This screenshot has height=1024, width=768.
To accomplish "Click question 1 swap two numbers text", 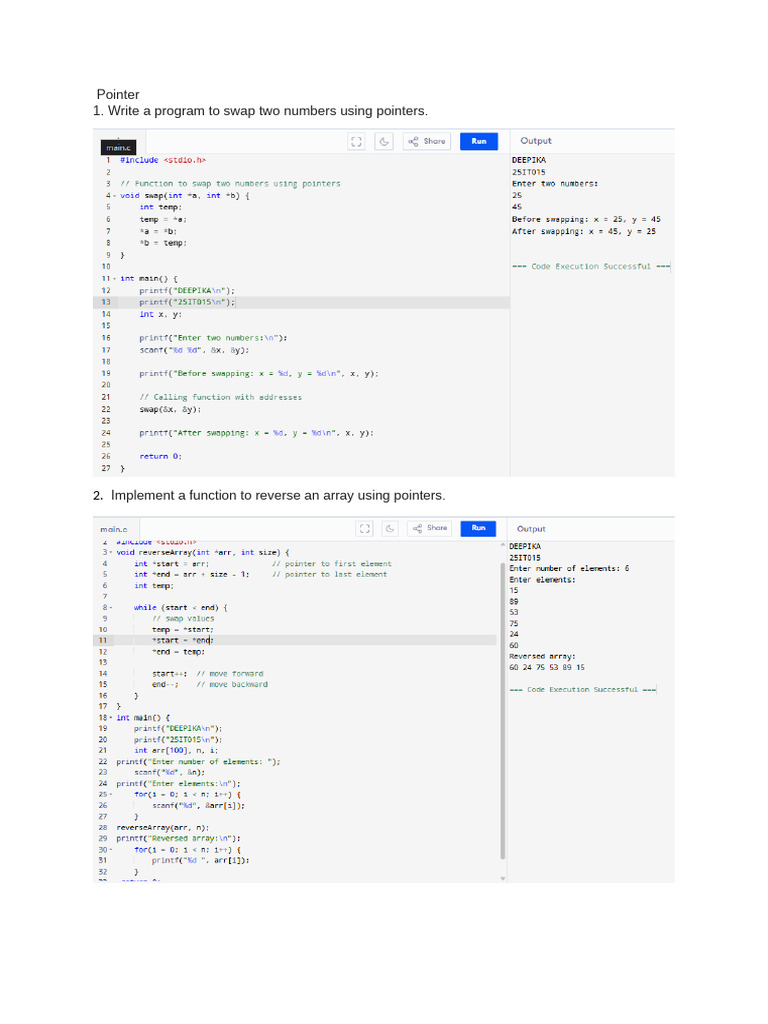I will point(261,111).
